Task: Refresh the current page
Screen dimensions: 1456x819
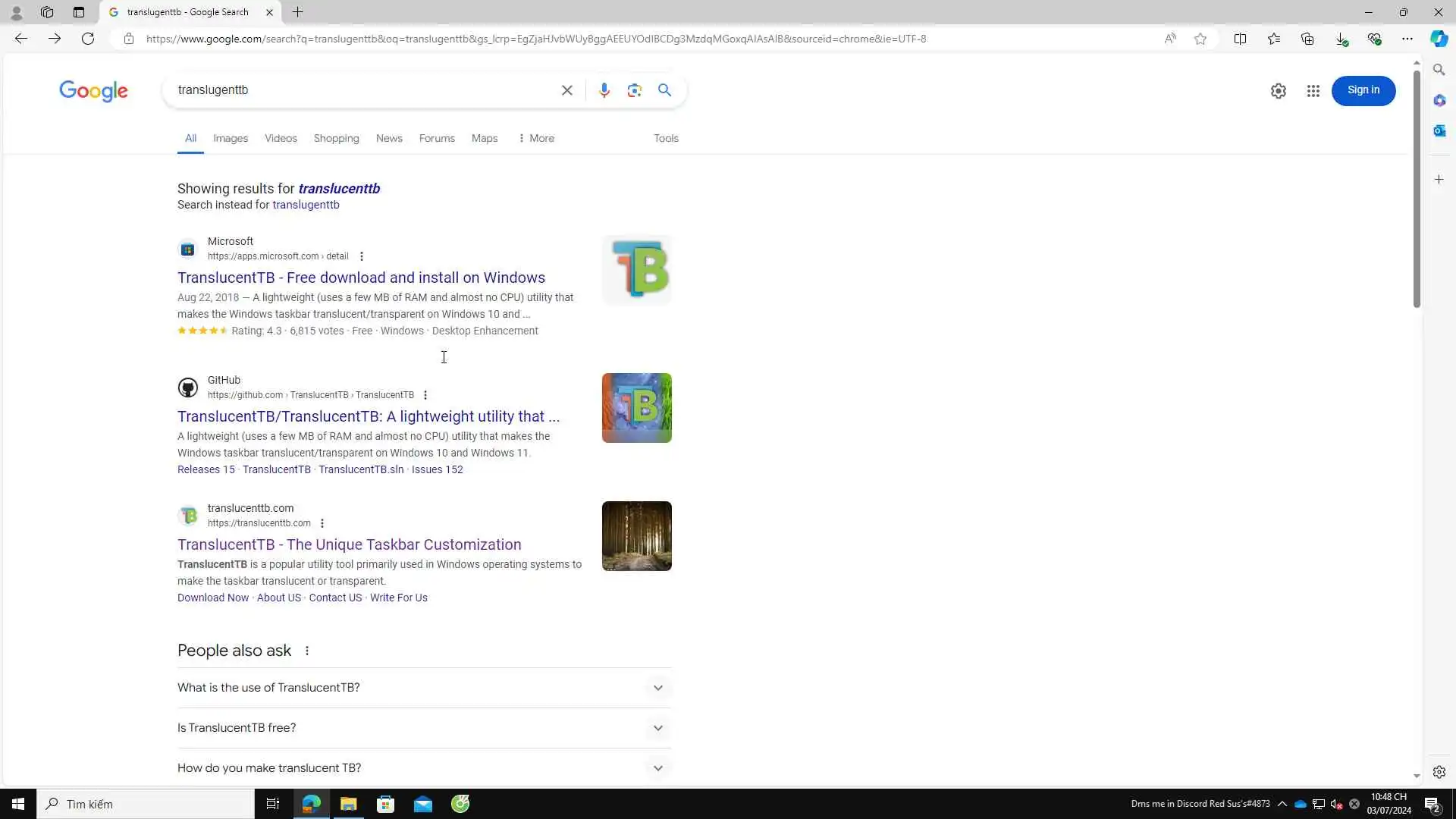Action: pyautogui.click(x=88, y=39)
